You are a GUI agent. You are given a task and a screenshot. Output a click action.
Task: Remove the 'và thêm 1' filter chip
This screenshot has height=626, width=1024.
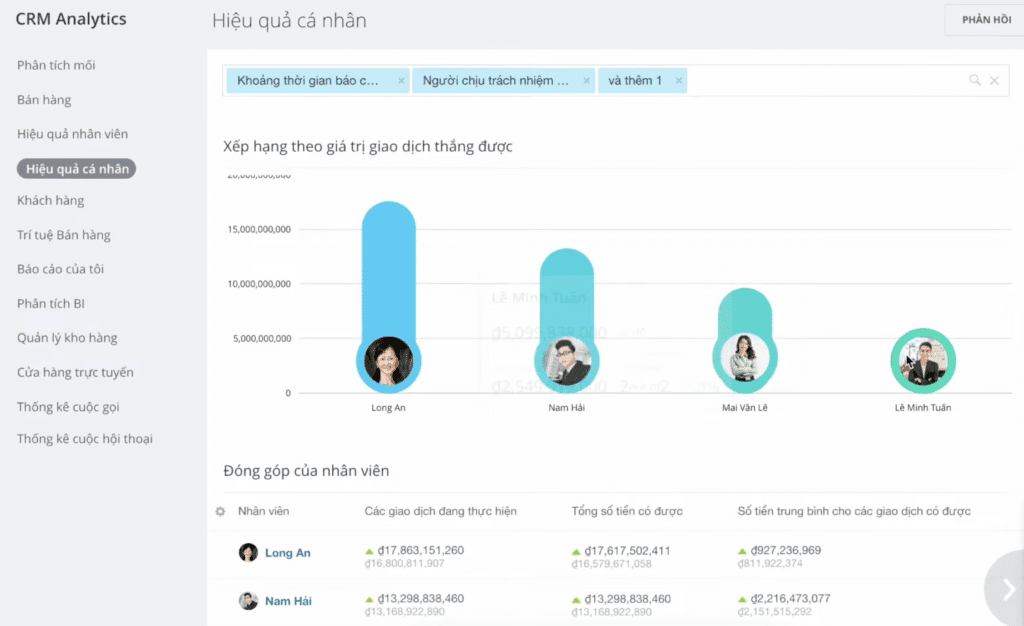[679, 81]
